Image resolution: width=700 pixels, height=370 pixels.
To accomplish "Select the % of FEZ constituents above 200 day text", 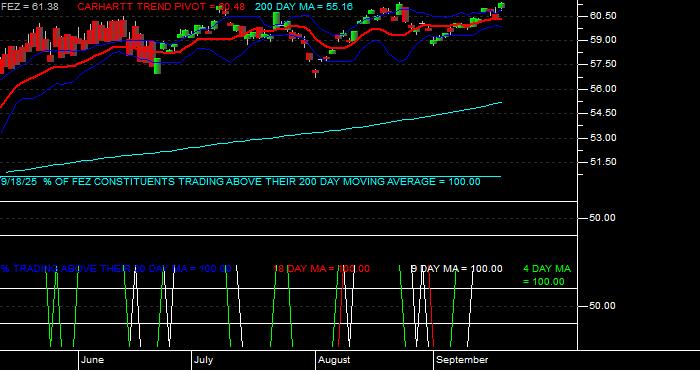I will (x=241, y=182).
